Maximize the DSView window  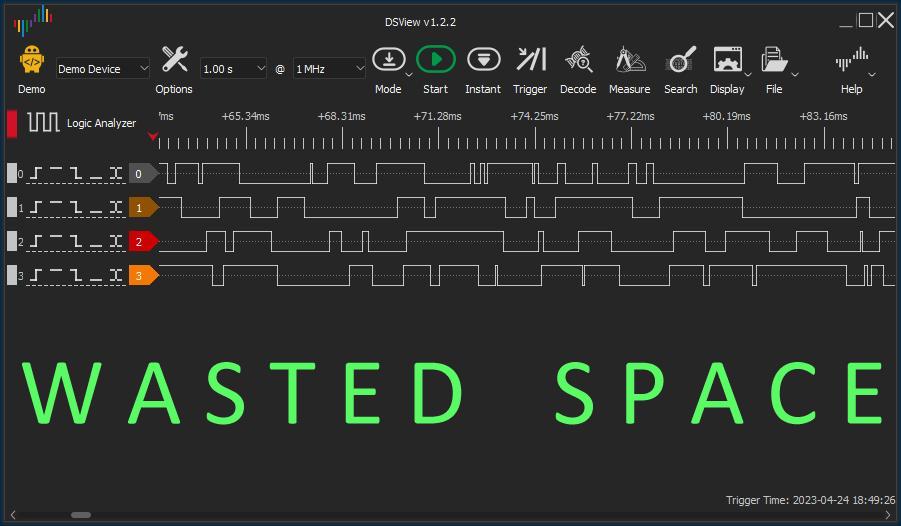click(x=865, y=20)
